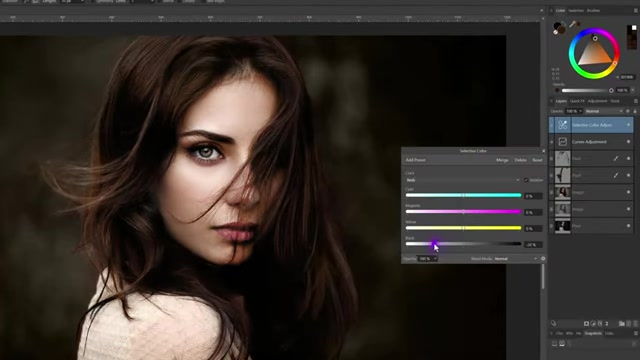
Task: Click the white recent color swatch
Action: click(x=634, y=28)
